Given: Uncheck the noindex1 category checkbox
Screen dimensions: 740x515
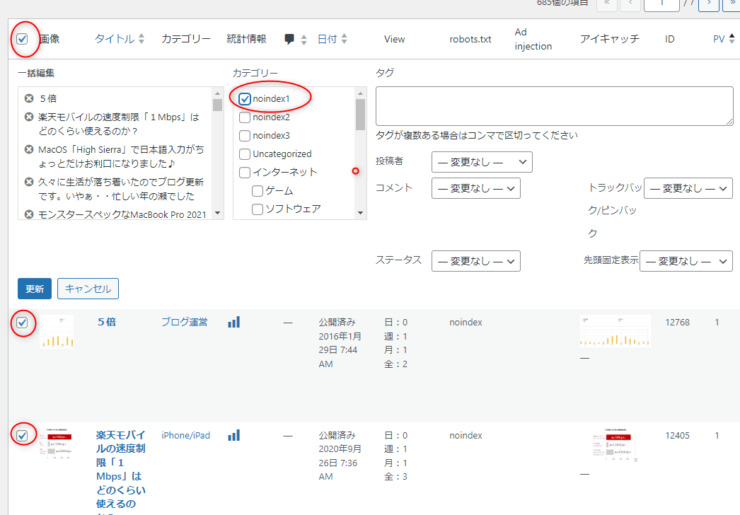Looking at the screenshot, I should (245, 99).
